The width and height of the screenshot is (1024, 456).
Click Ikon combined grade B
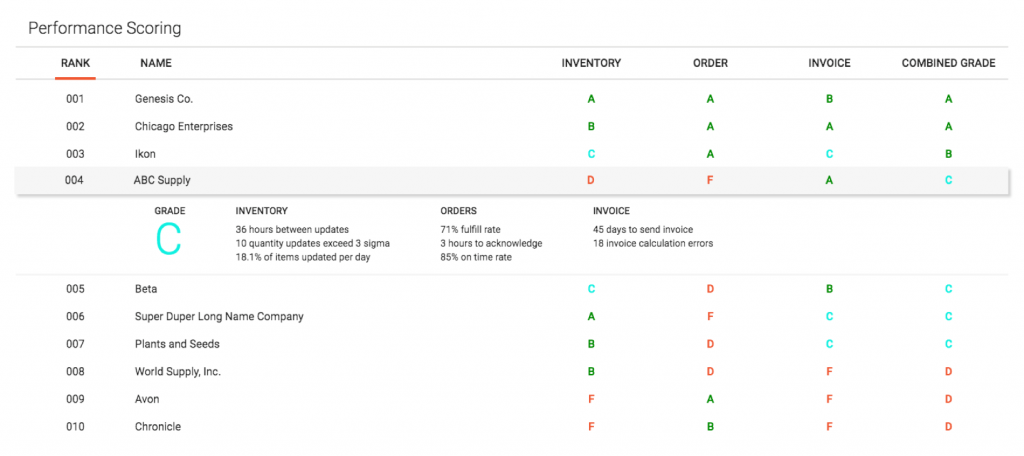(x=948, y=154)
